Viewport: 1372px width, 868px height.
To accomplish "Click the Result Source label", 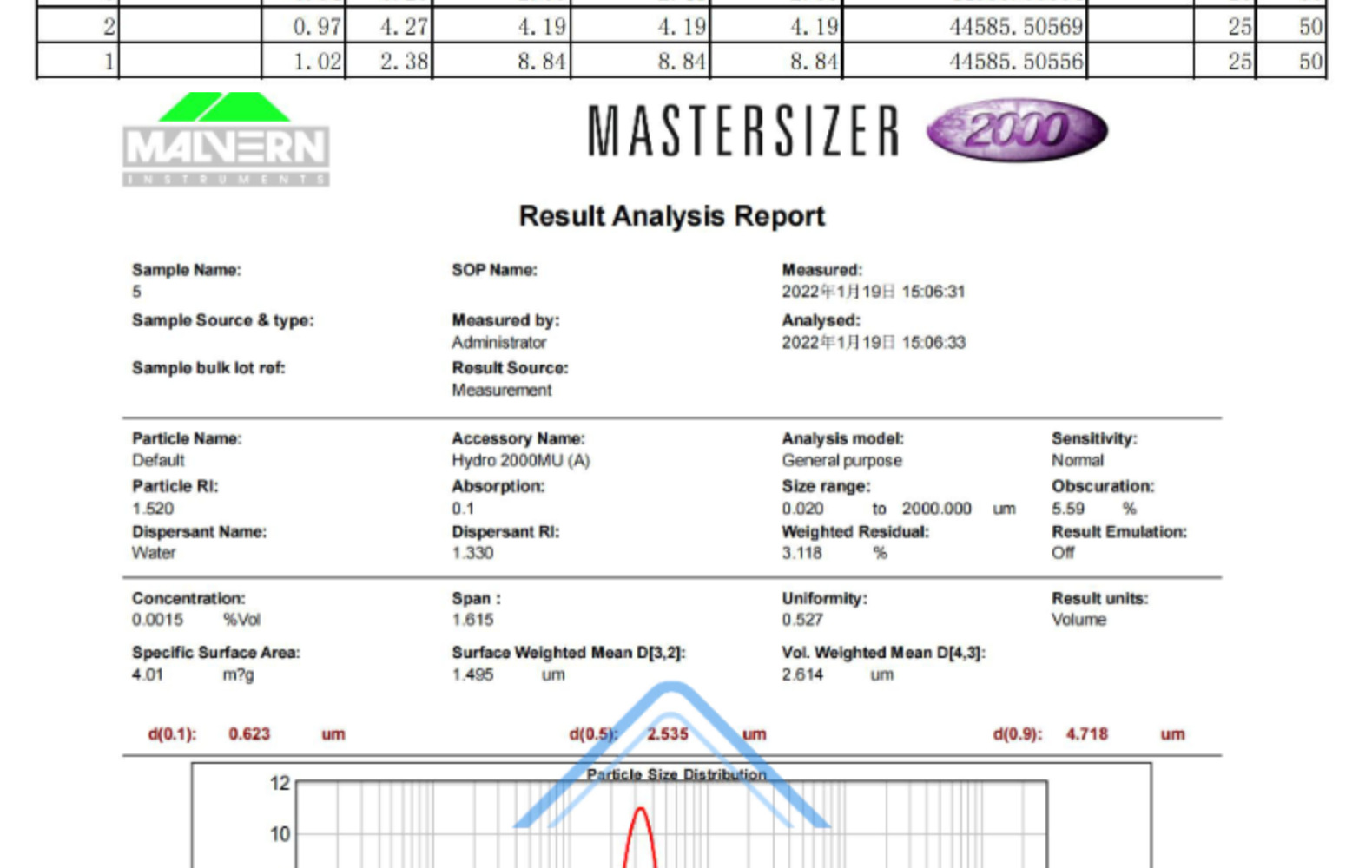I will pyautogui.click(x=510, y=368).
